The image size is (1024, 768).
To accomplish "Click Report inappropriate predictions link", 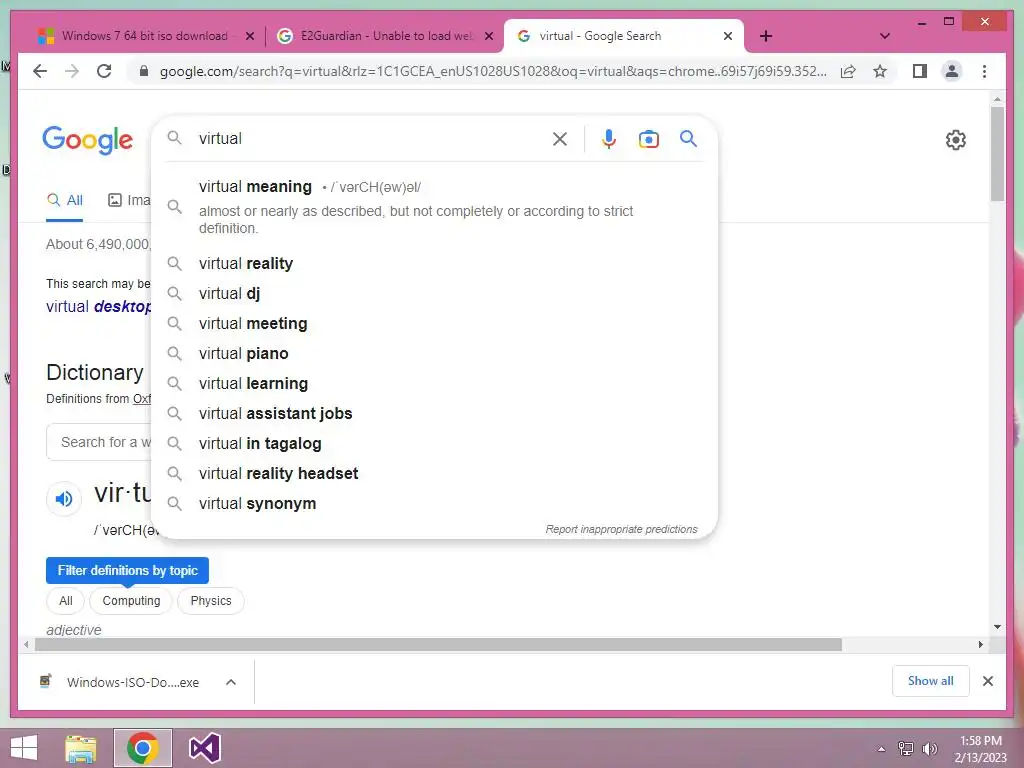I will click(x=621, y=529).
